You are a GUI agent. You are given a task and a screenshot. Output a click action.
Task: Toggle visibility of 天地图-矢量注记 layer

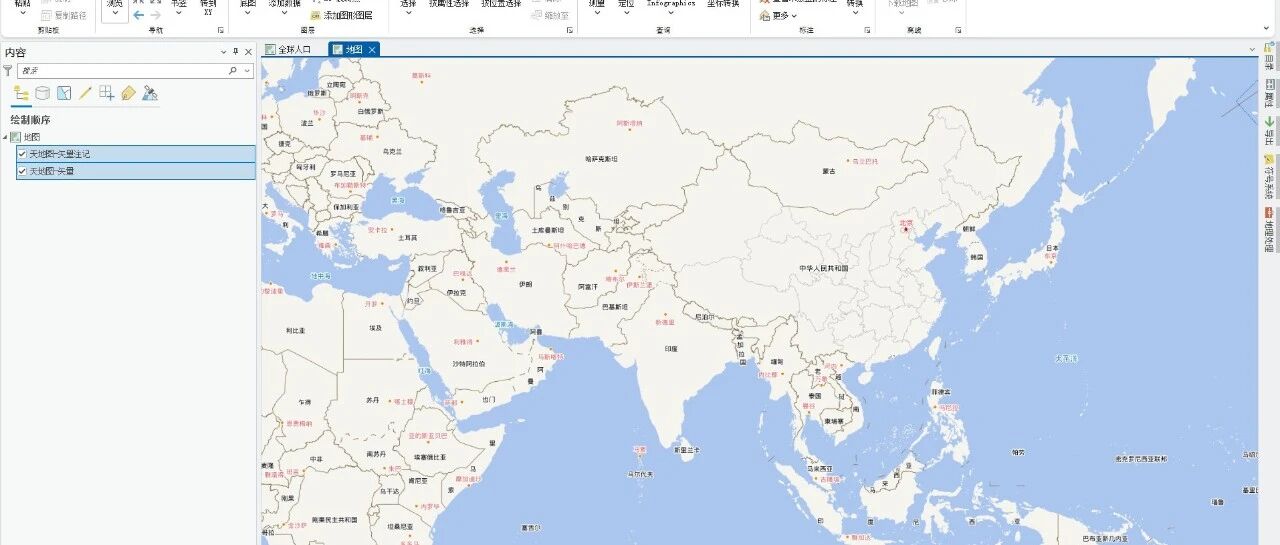23,154
